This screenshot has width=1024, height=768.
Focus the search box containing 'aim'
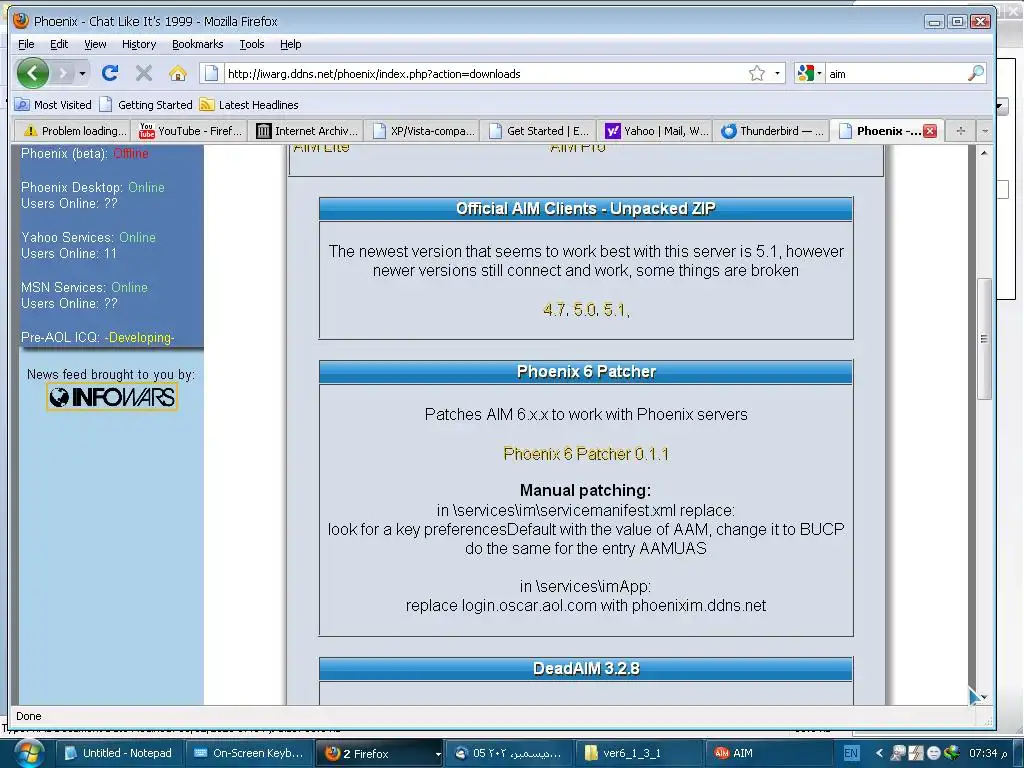pos(896,74)
